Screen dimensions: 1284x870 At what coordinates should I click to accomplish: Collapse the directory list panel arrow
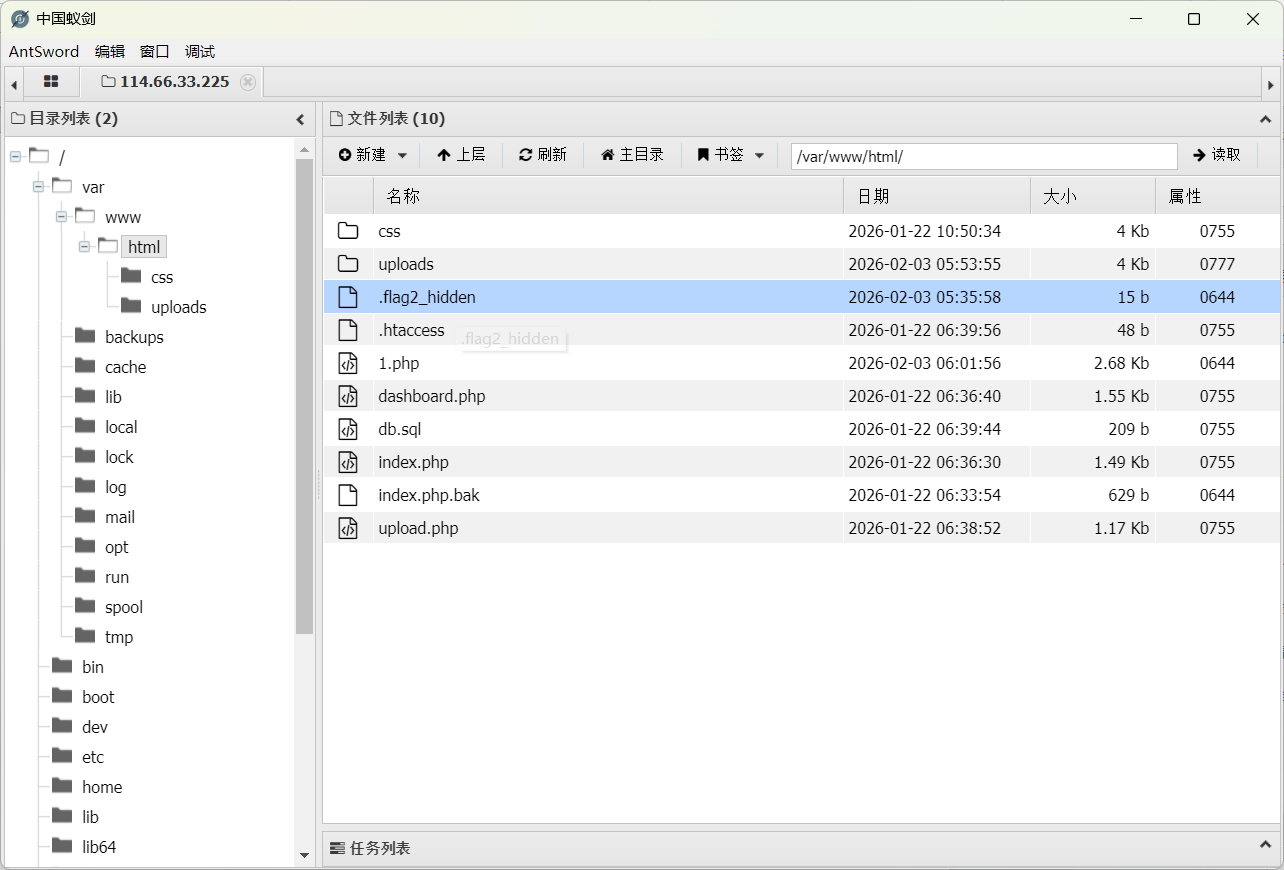pyautogui.click(x=300, y=119)
